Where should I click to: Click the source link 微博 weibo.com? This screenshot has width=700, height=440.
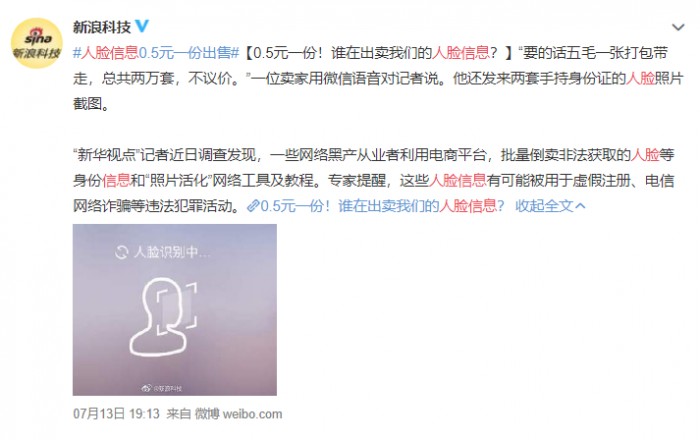click(238, 414)
